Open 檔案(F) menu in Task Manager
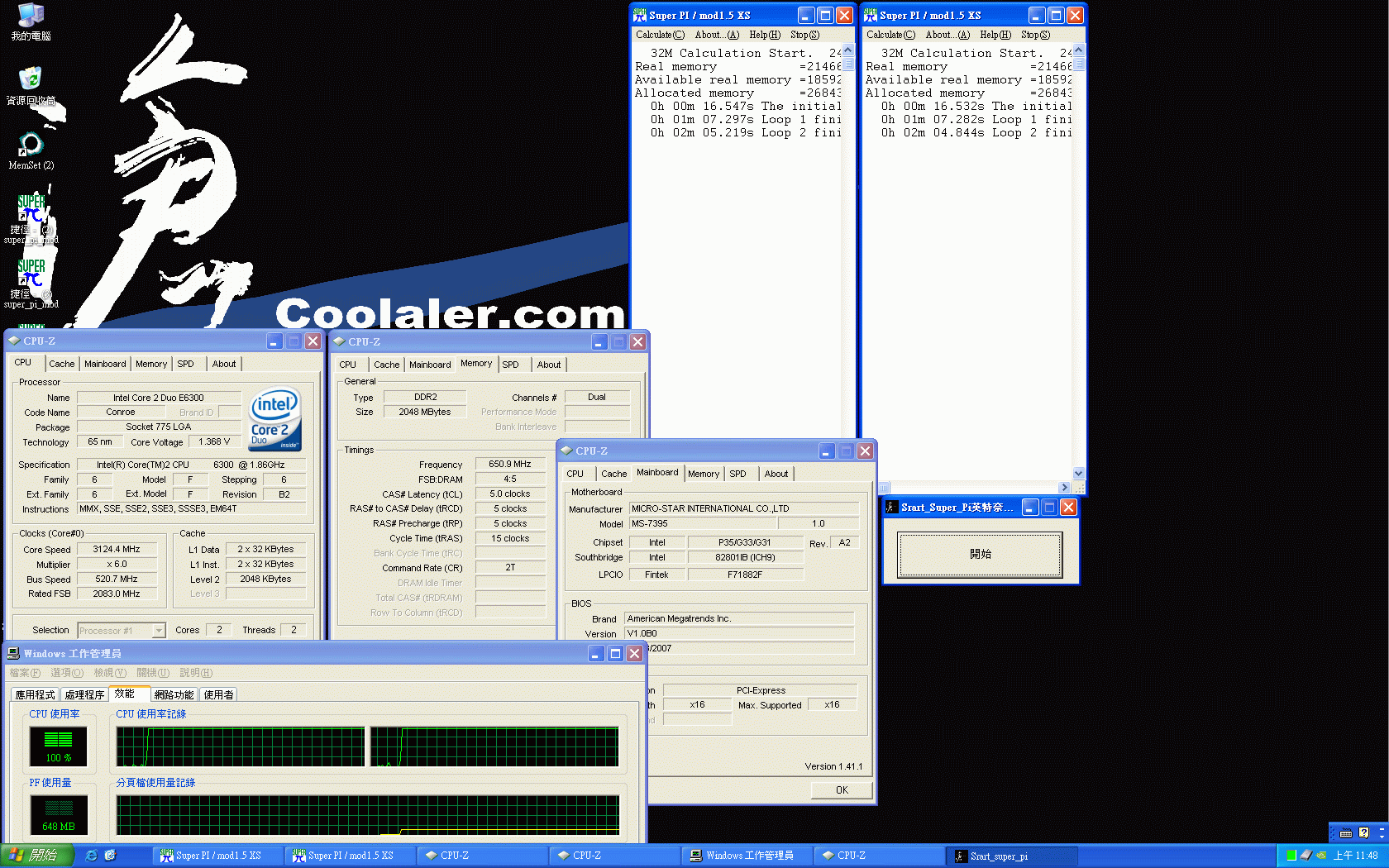 [x=25, y=673]
